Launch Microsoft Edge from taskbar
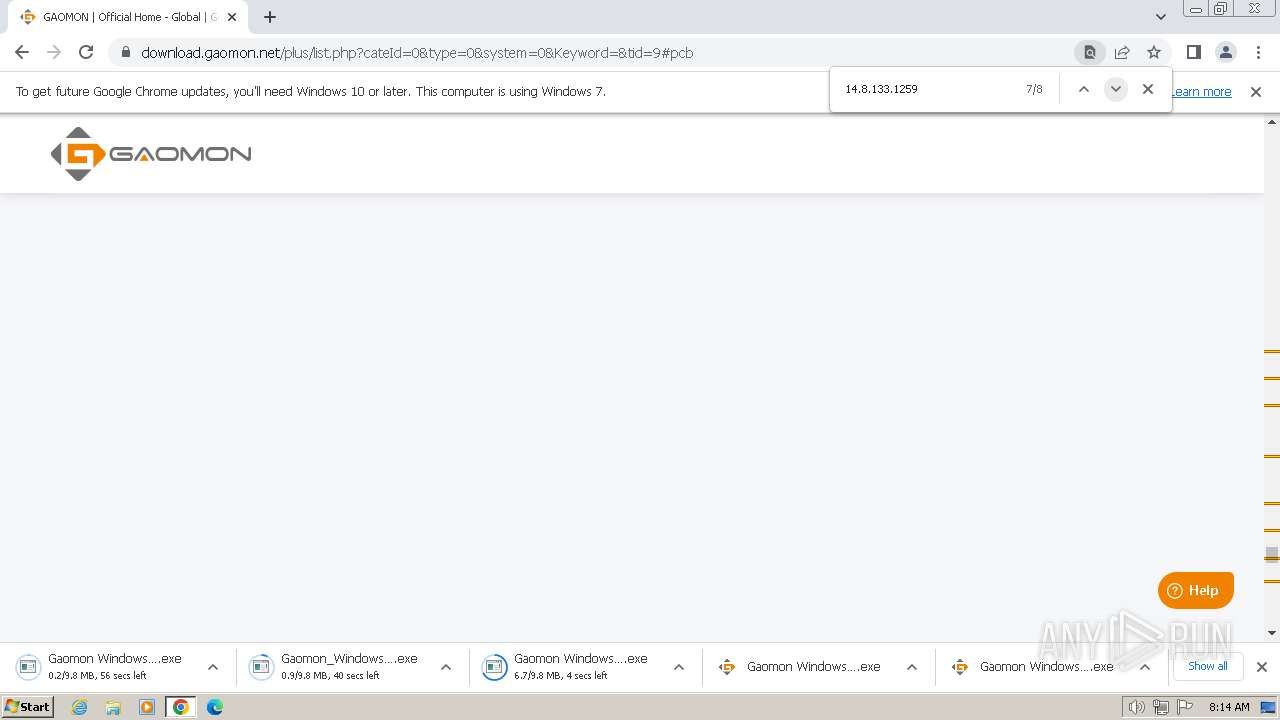This screenshot has height=720, width=1280. pyautogui.click(x=214, y=707)
